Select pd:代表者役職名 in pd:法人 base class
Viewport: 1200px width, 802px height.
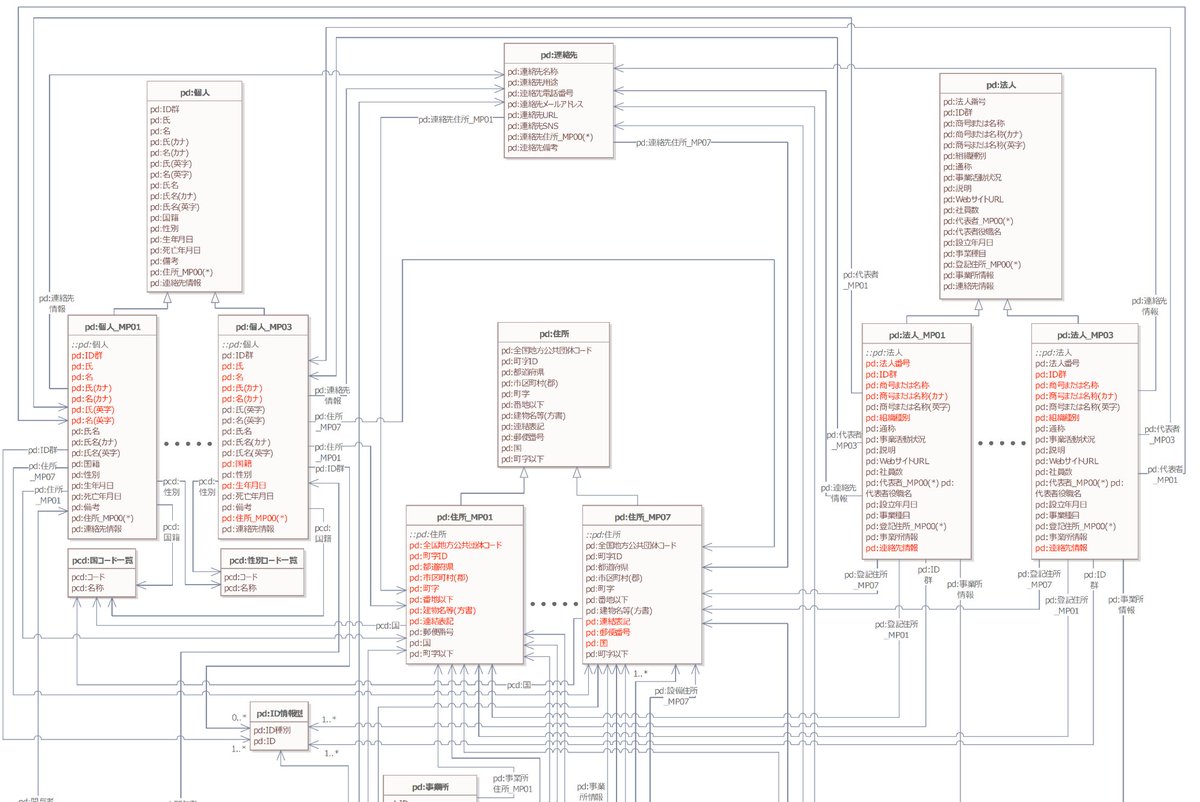click(x=973, y=231)
